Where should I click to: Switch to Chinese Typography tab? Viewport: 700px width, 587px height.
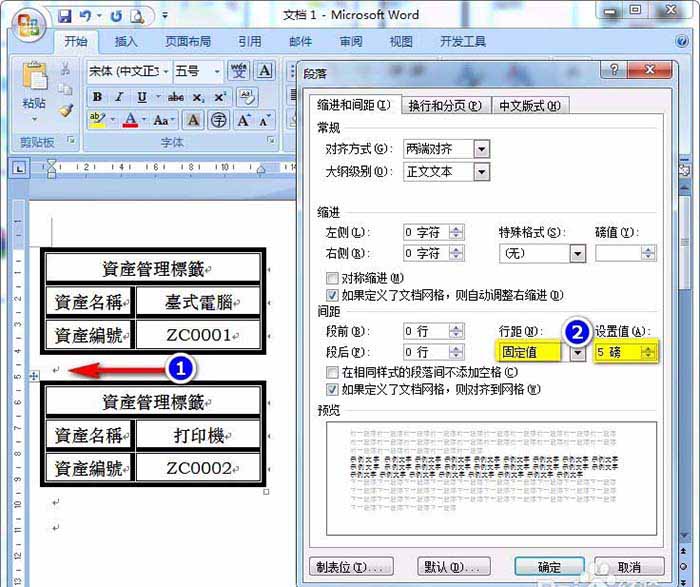(530, 106)
